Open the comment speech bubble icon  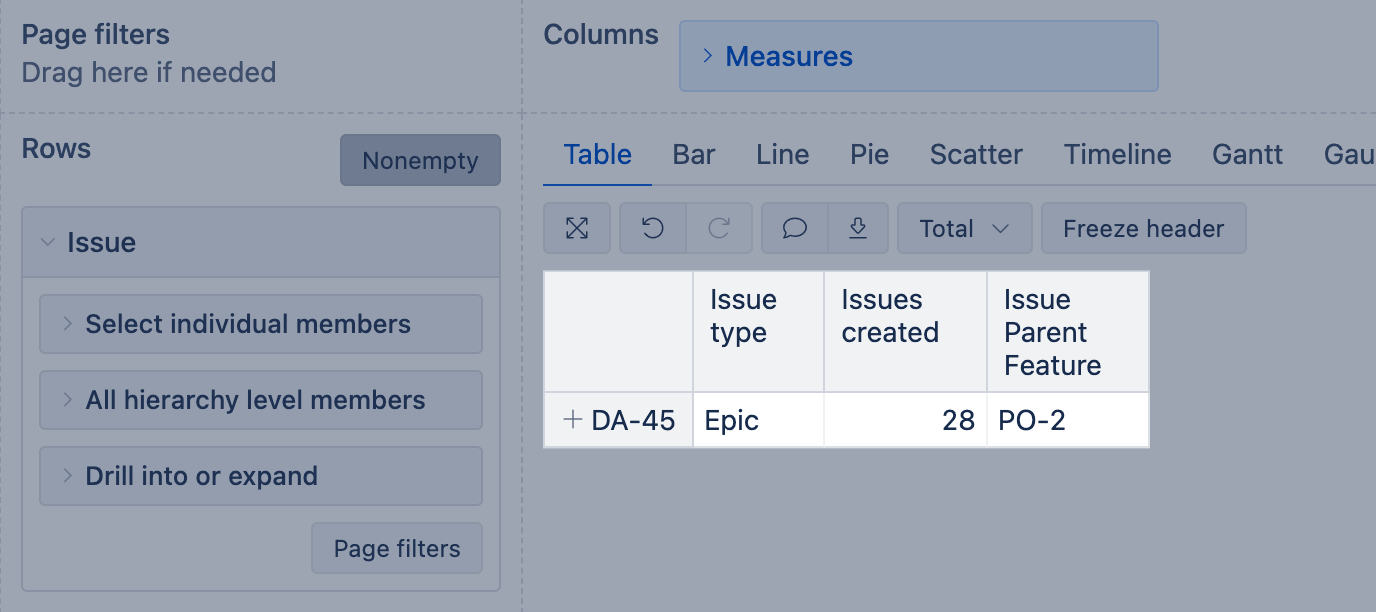tap(795, 229)
